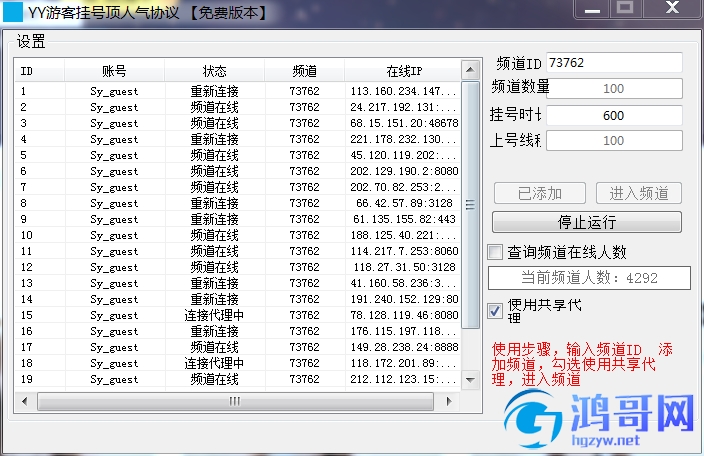Image resolution: width=704 pixels, height=456 pixels.
Task: Click the 停止运行 button
Action: point(587,222)
